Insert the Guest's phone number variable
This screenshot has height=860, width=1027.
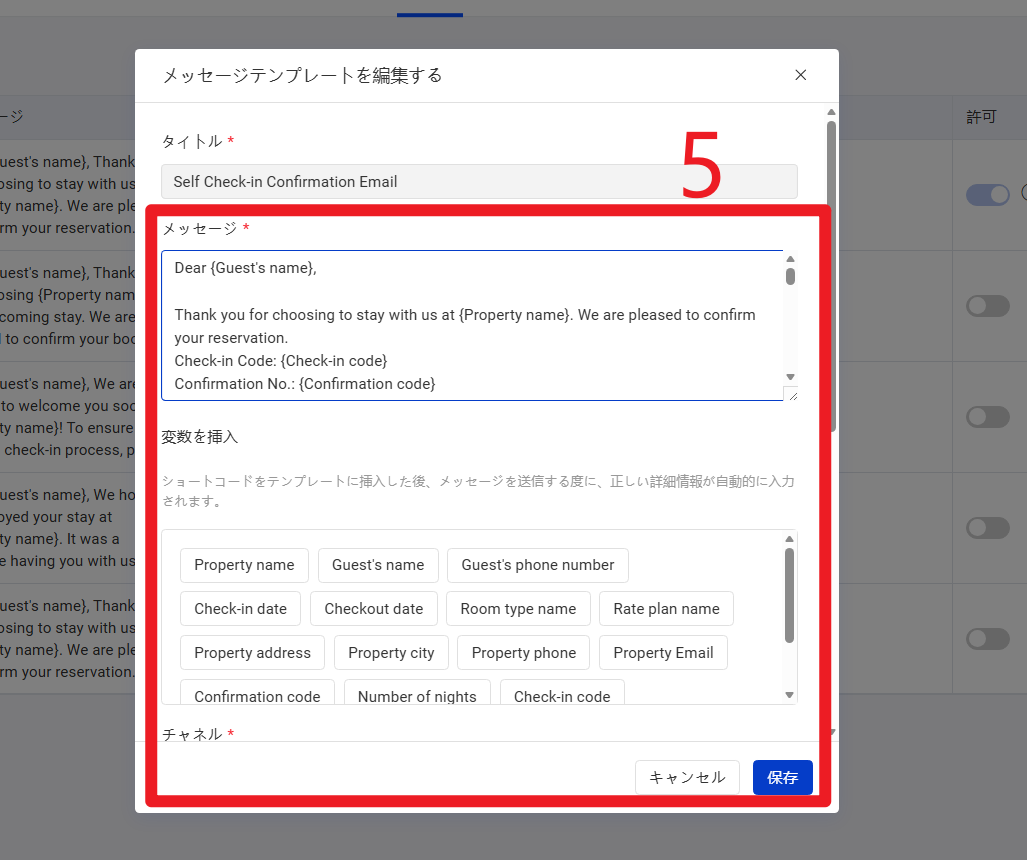(x=537, y=565)
